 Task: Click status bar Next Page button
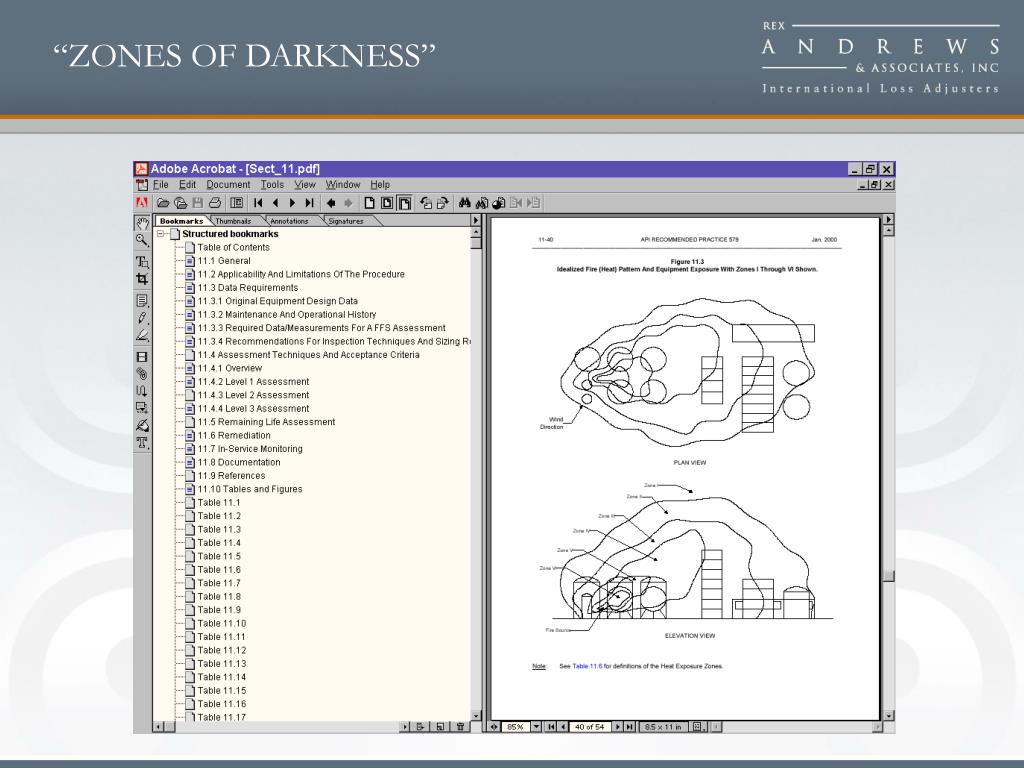(x=618, y=726)
